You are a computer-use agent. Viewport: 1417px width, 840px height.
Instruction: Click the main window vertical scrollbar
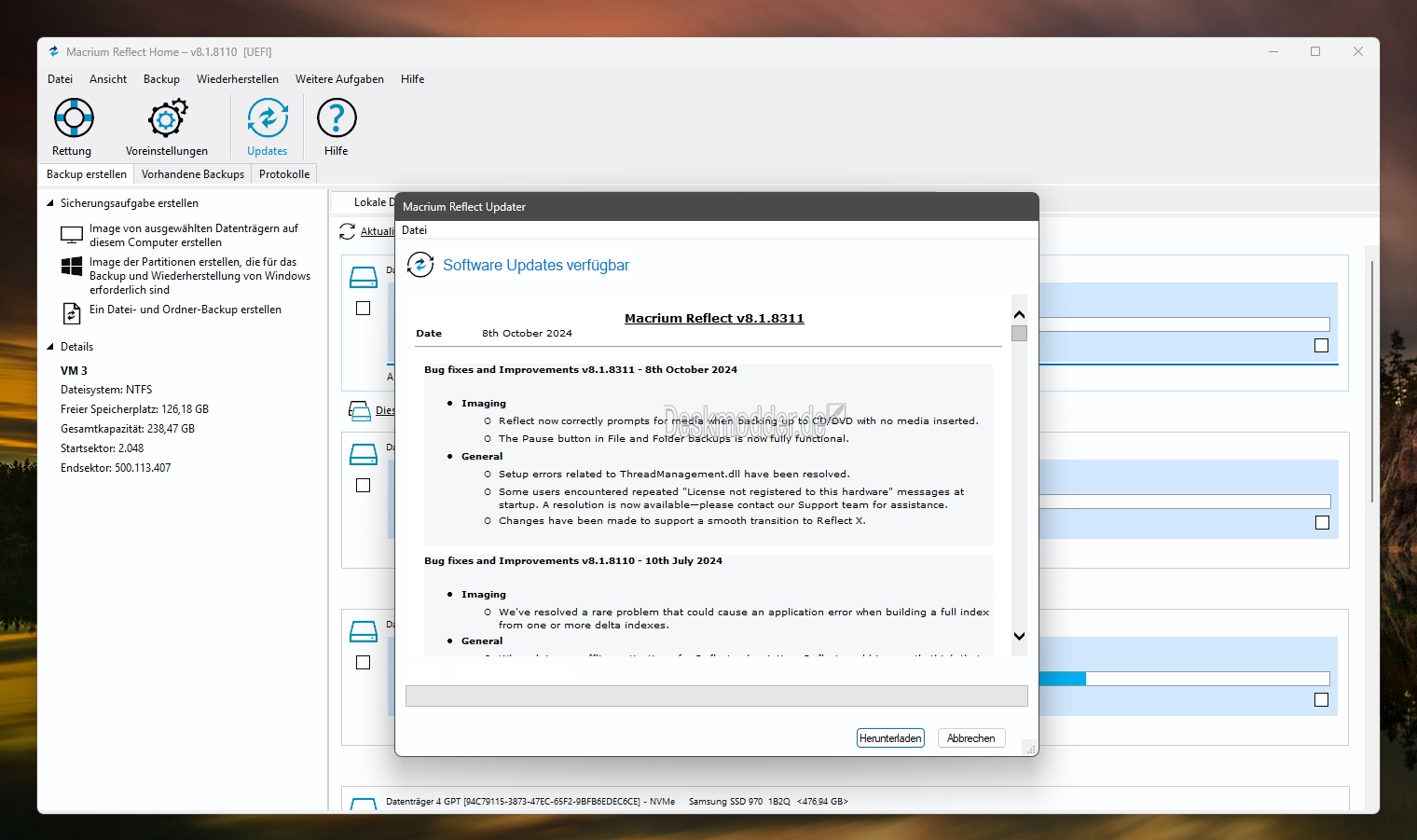[1372, 382]
